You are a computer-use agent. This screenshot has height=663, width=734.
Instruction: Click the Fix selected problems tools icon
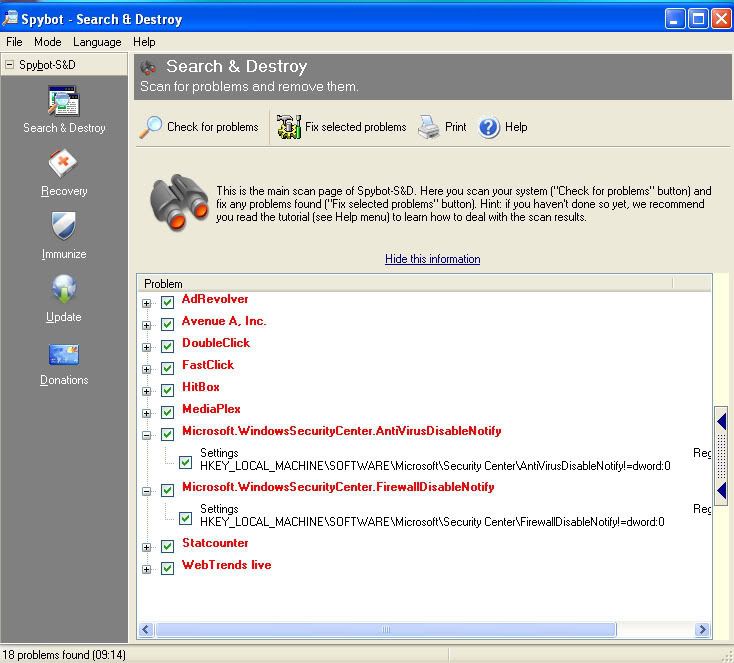click(289, 127)
